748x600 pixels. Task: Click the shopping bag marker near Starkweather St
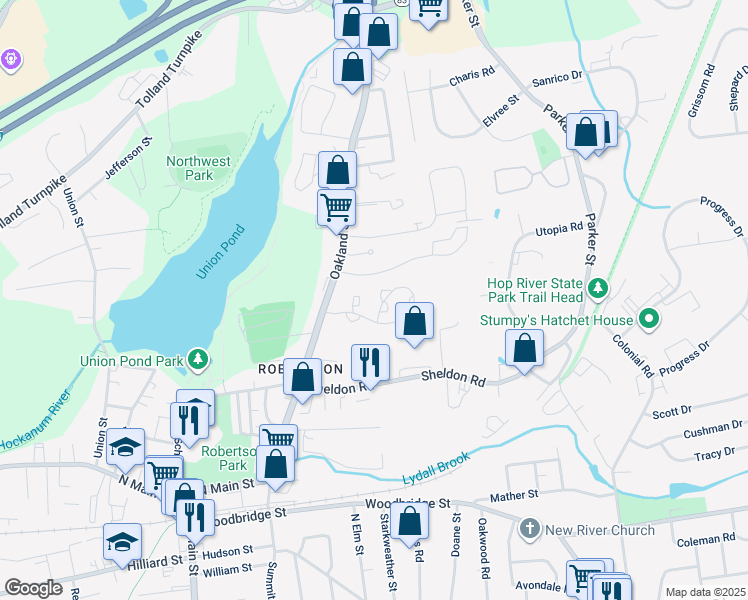point(409,521)
